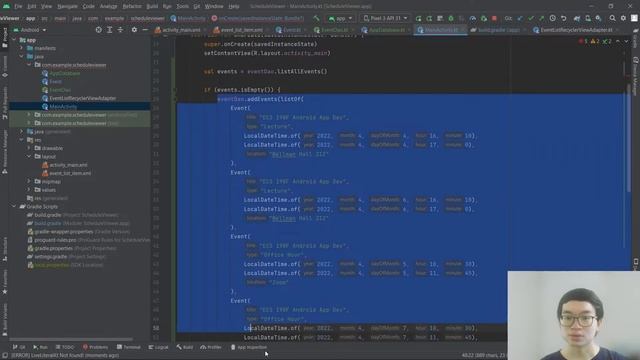Open the App Inspection tool window

[248, 347]
